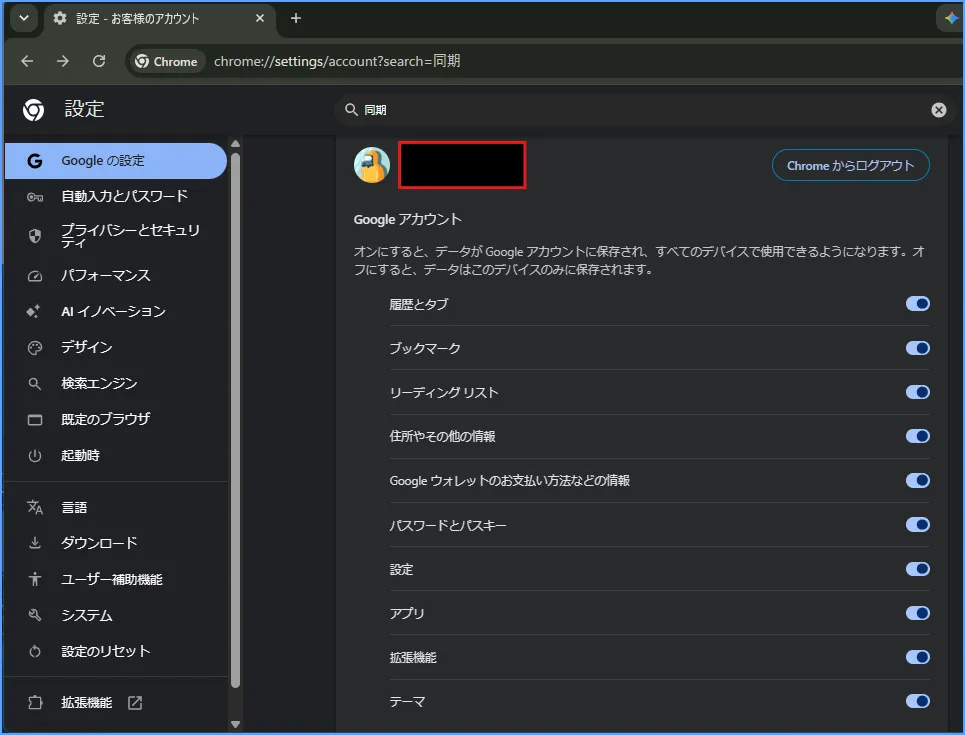
Task: Click the palette design icon
Action: 35,348
